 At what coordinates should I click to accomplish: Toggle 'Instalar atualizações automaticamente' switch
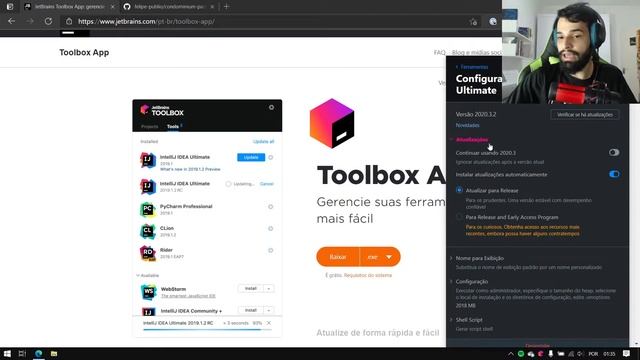614,174
